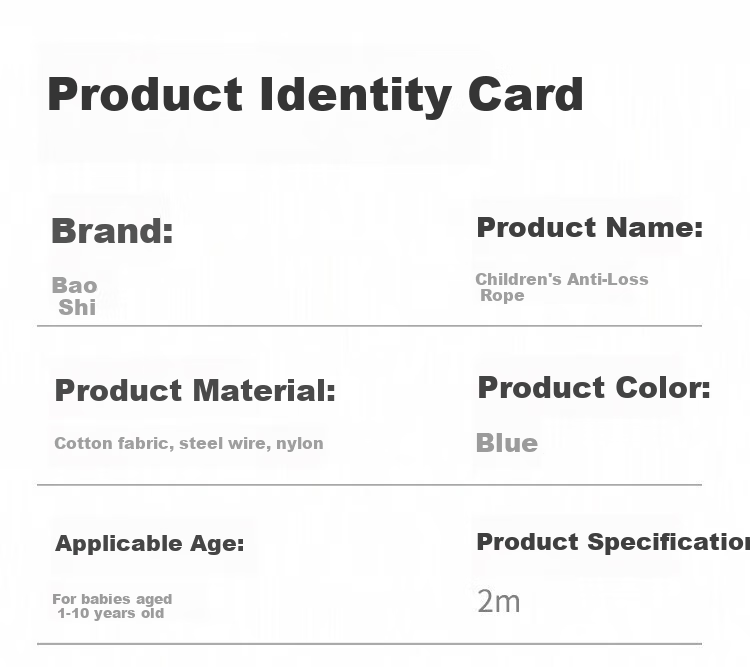This screenshot has height=667, width=750.
Task: Select the Brand: label
Action: [x=112, y=231]
